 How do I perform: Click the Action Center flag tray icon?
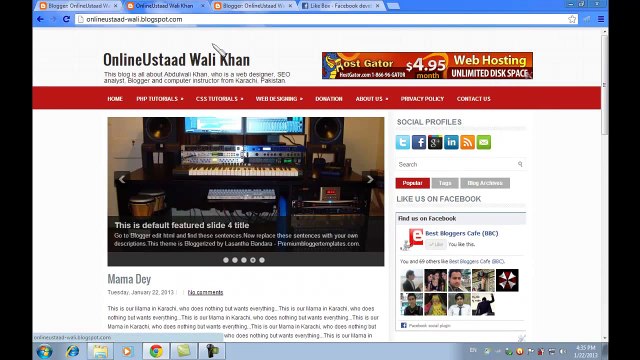click(531, 351)
